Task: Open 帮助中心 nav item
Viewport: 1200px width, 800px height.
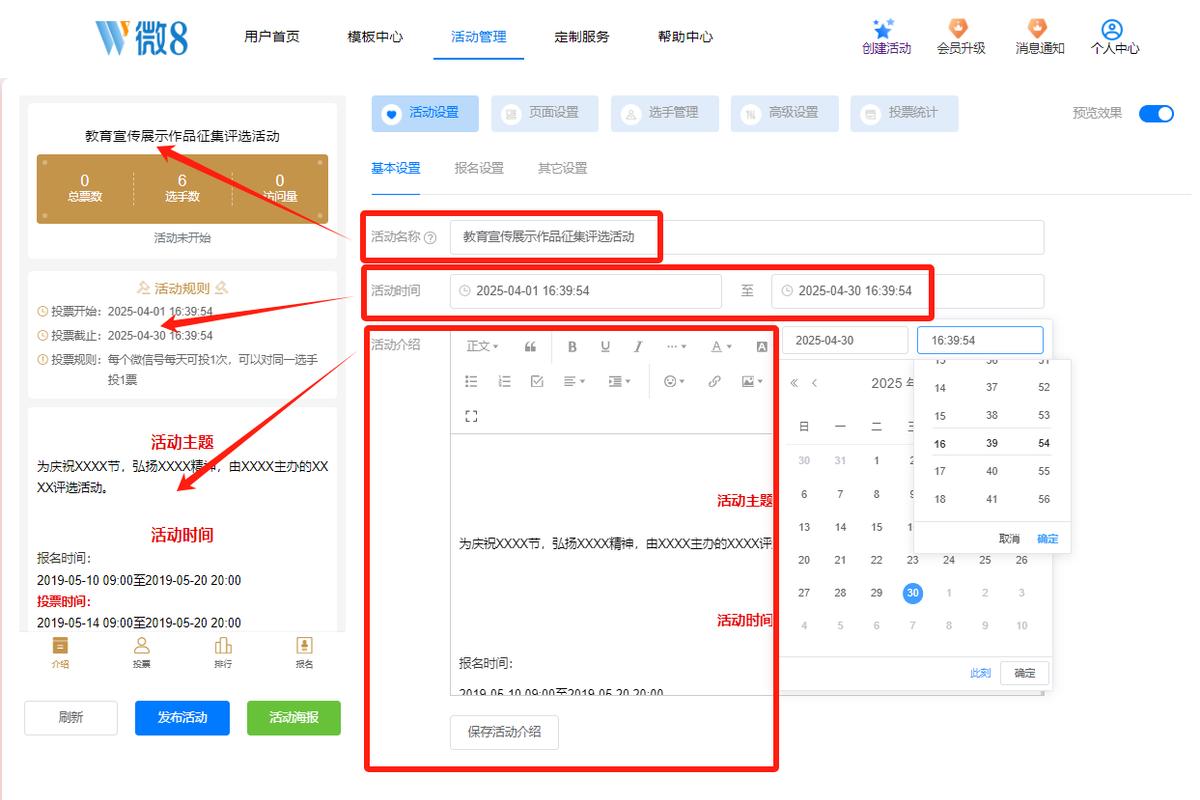Action: pyautogui.click(x=685, y=37)
